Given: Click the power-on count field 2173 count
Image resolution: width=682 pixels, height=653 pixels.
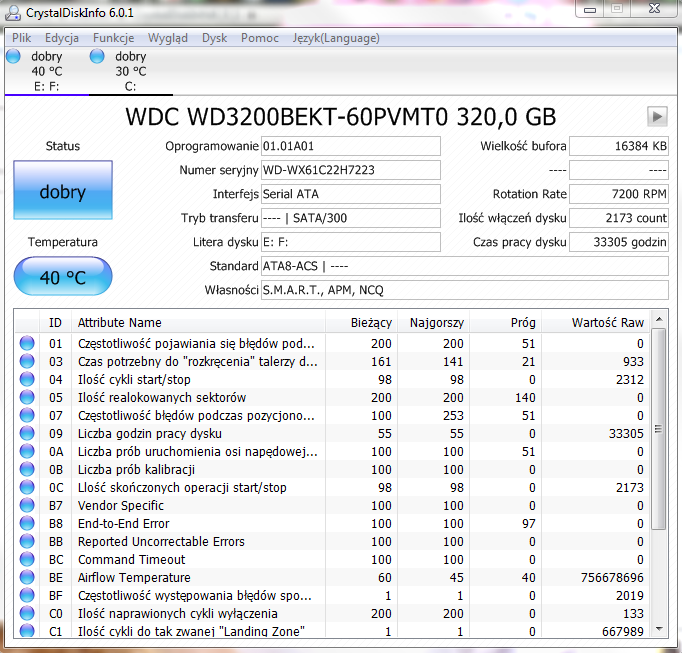Looking at the screenshot, I should pos(619,218).
